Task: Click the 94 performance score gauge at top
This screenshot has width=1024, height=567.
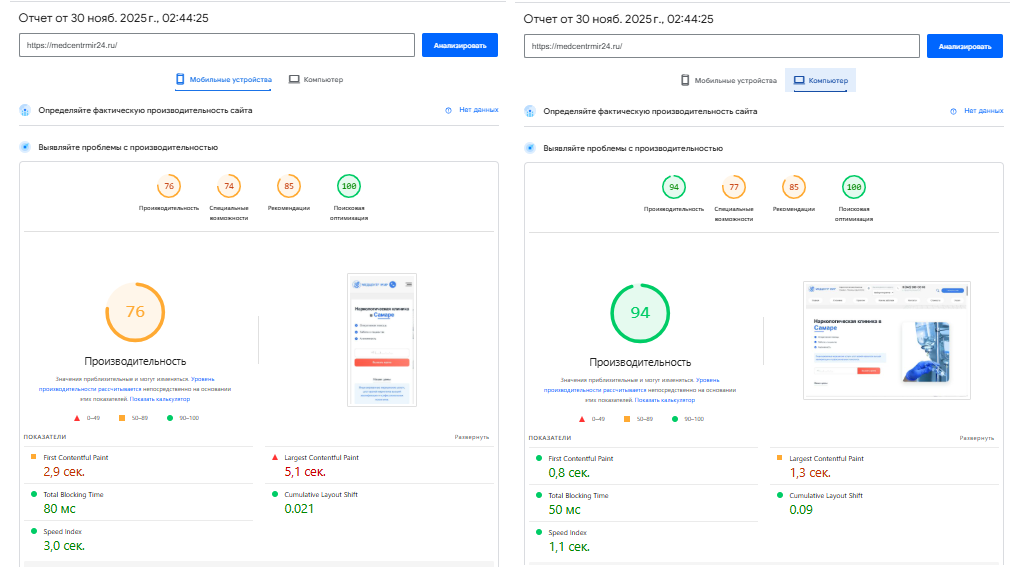Action: (673, 187)
